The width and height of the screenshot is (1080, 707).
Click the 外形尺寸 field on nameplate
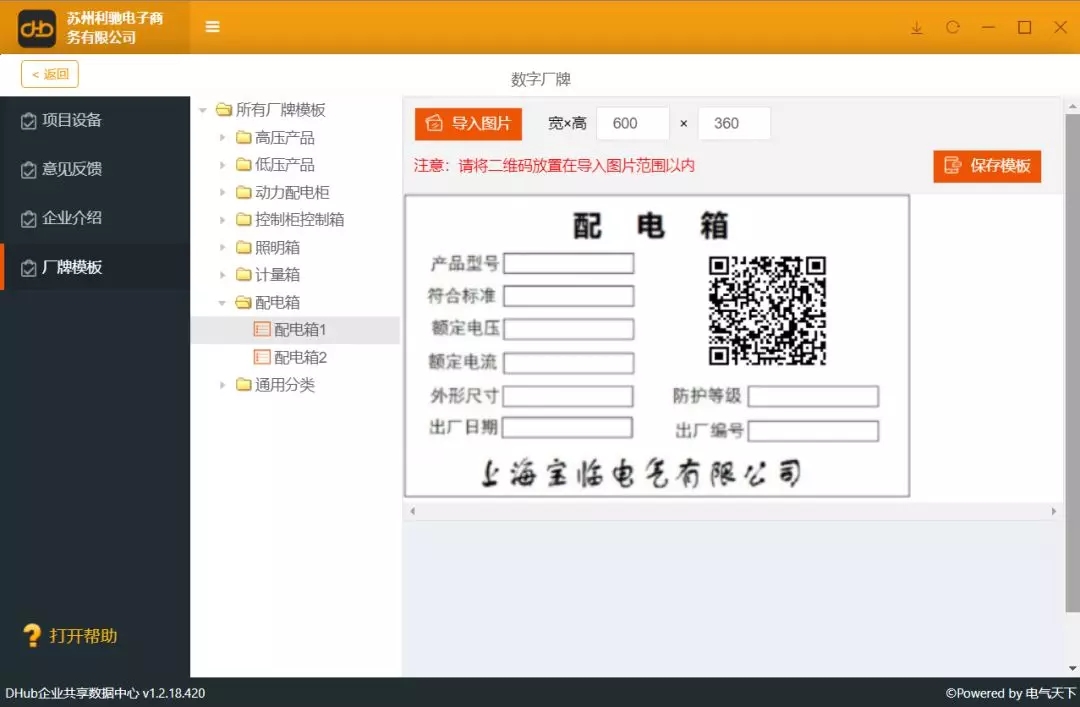click(x=568, y=396)
